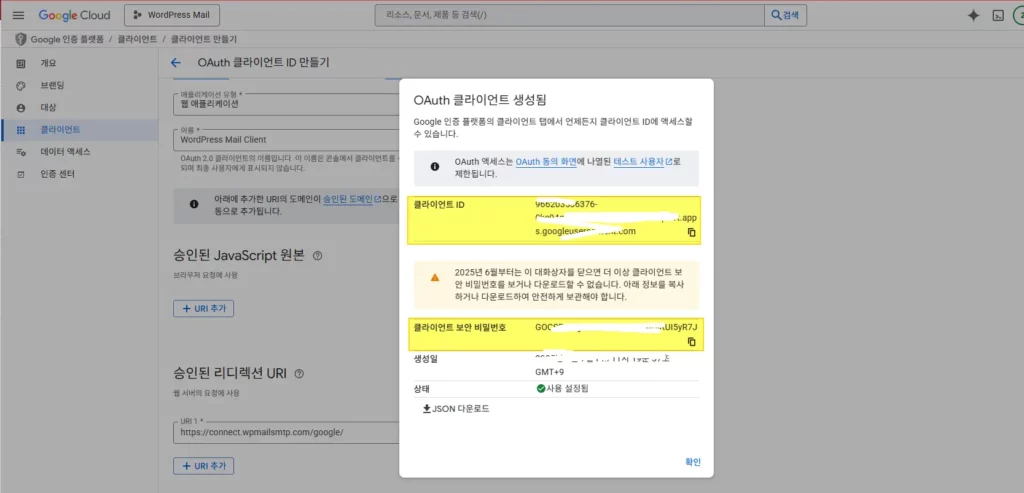Open the 승인된 도메인 link

pos(352,199)
